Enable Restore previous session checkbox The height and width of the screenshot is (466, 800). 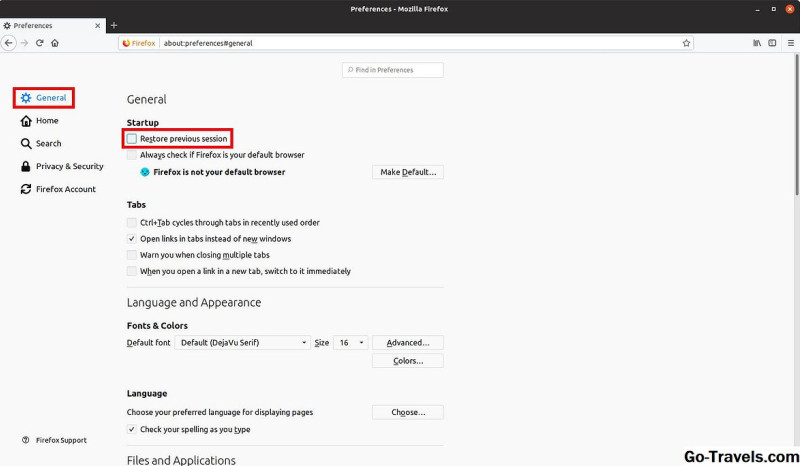coord(132,139)
